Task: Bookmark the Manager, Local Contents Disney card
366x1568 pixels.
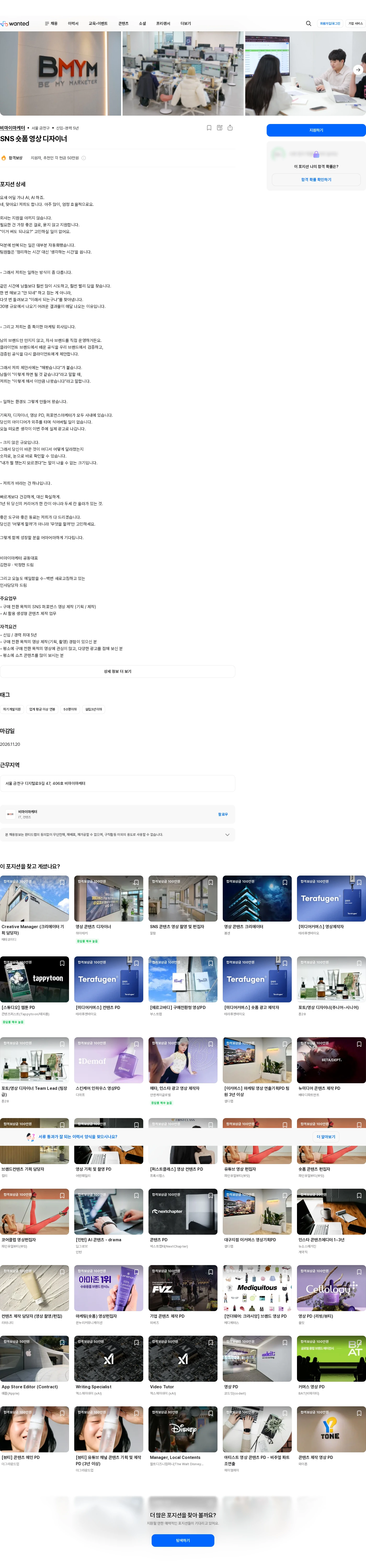Action: [x=210, y=1413]
